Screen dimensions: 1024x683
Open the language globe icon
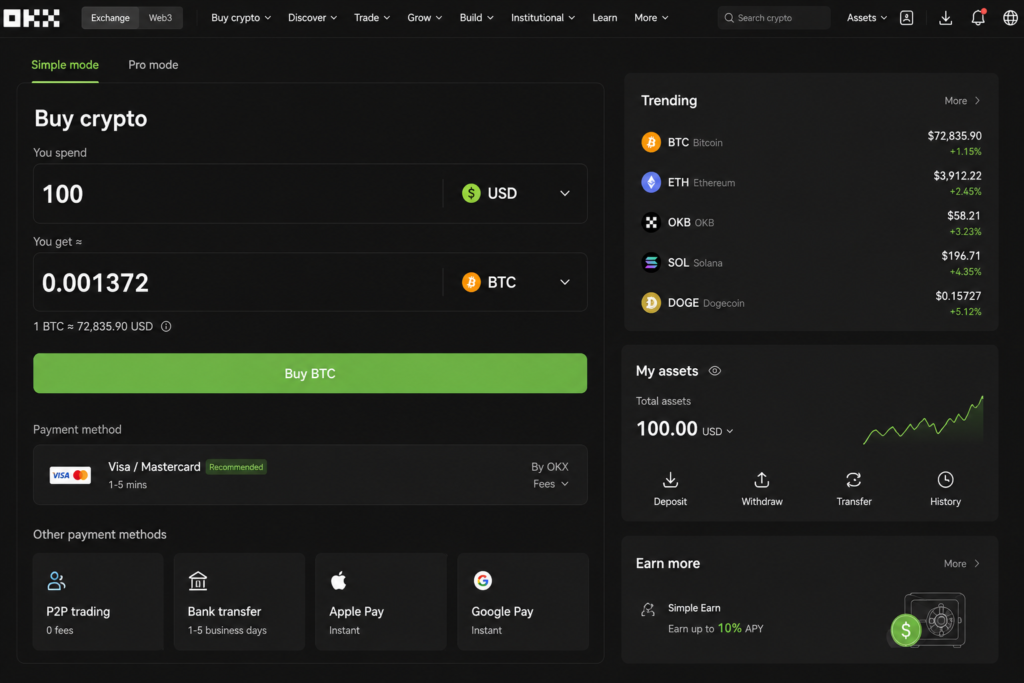coord(1010,18)
